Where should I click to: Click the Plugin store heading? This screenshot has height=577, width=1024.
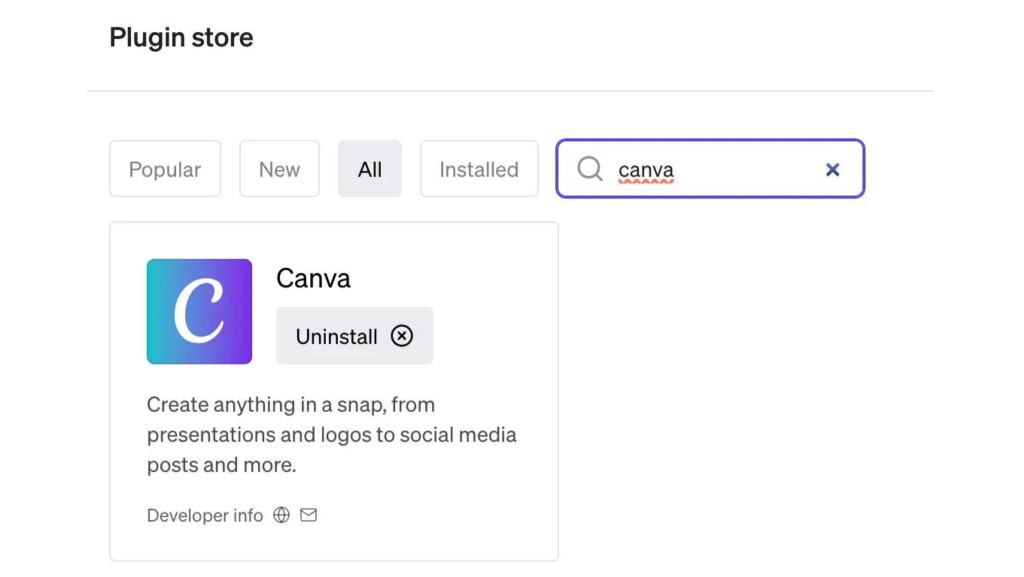tap(180, 37)
